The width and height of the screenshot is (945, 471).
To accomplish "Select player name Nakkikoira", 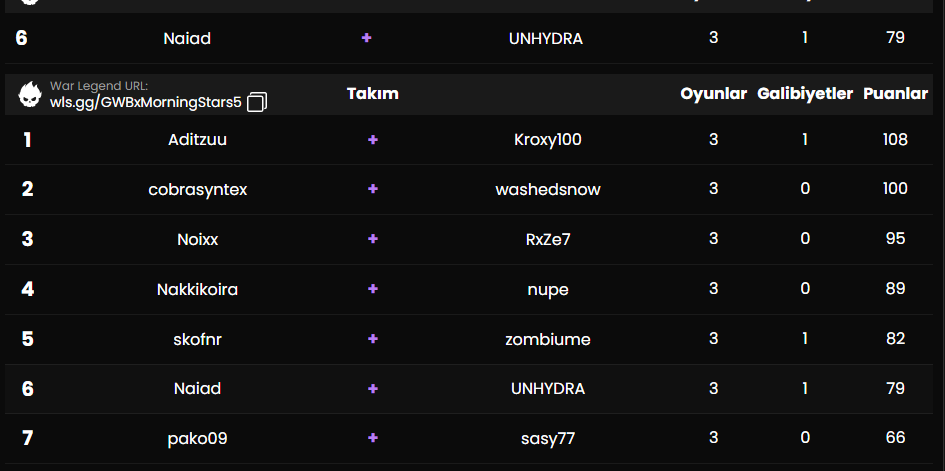I will pyautogui.click(x=198, y=290).
